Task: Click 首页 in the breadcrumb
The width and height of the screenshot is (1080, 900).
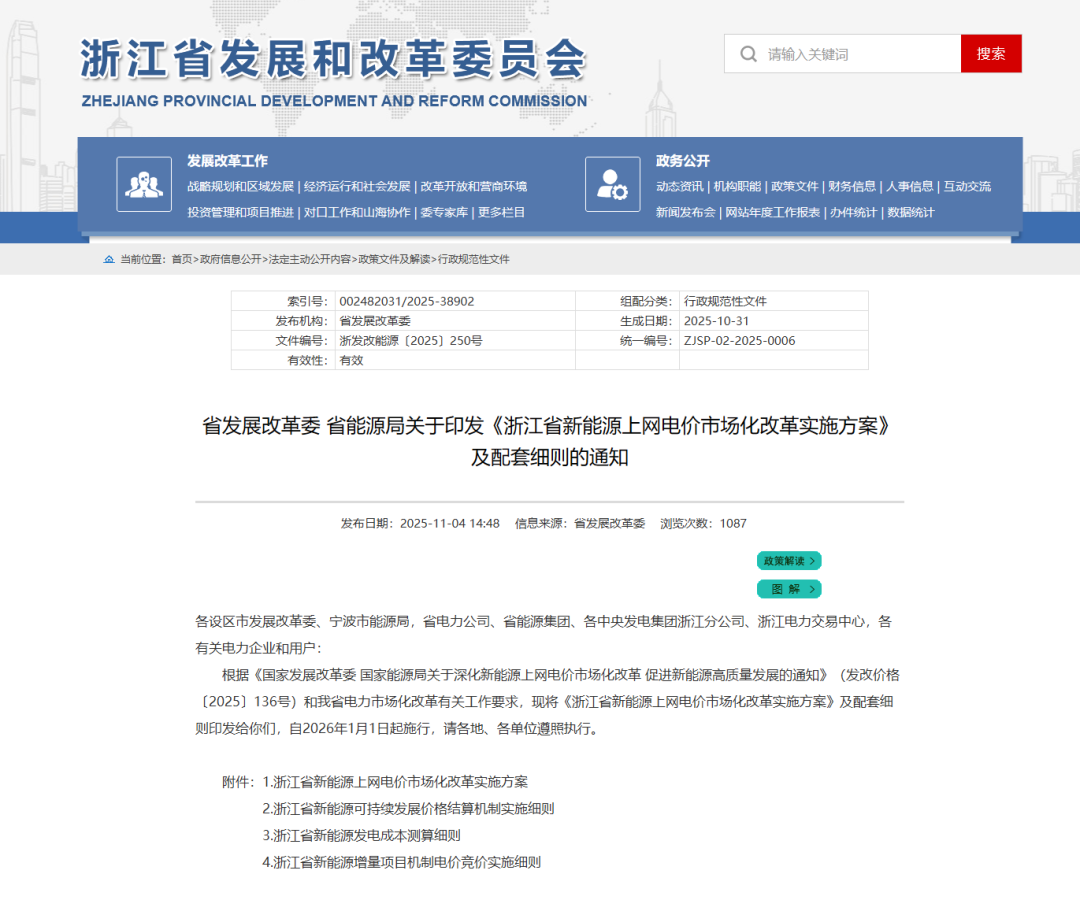Action: pyautogui.click(x=181, y=259)
